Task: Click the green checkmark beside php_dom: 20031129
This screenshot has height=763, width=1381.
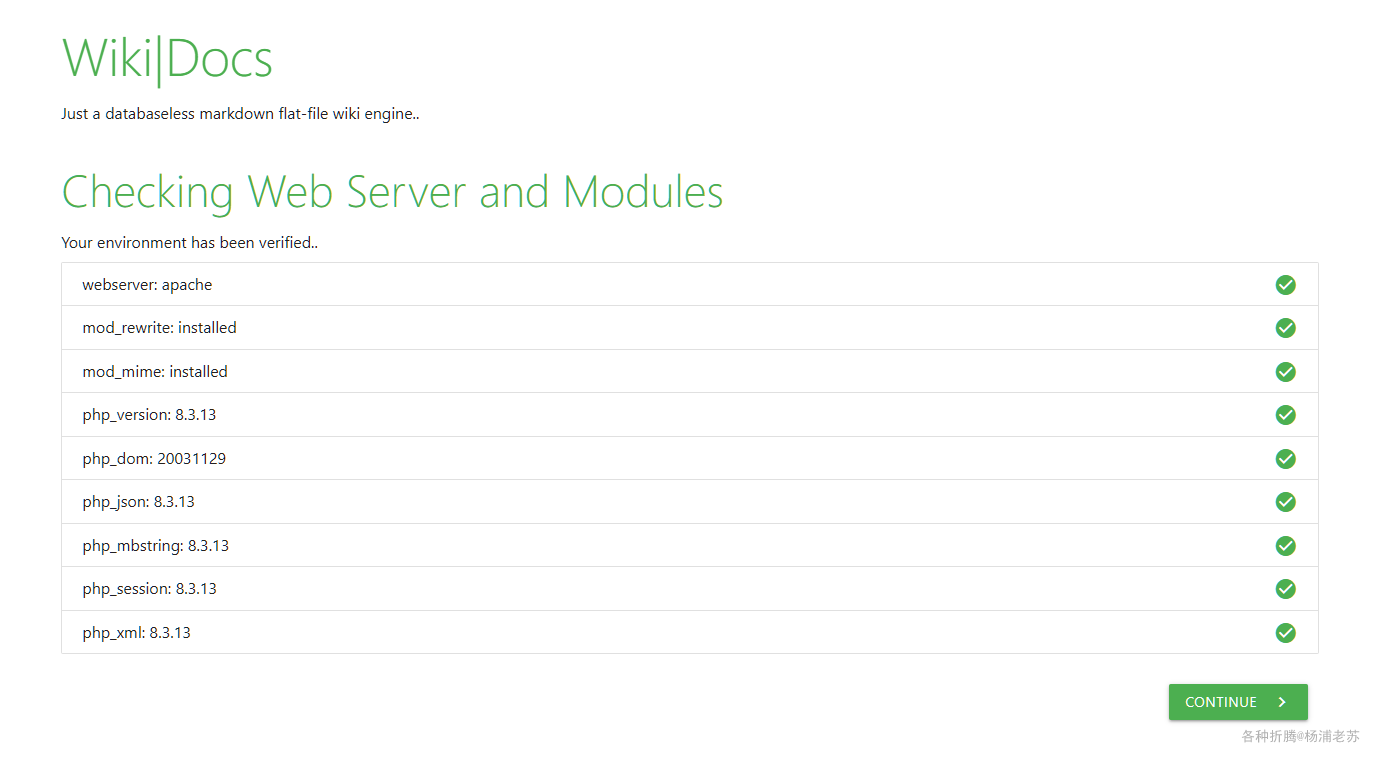Action: [x=1286, y=459]
